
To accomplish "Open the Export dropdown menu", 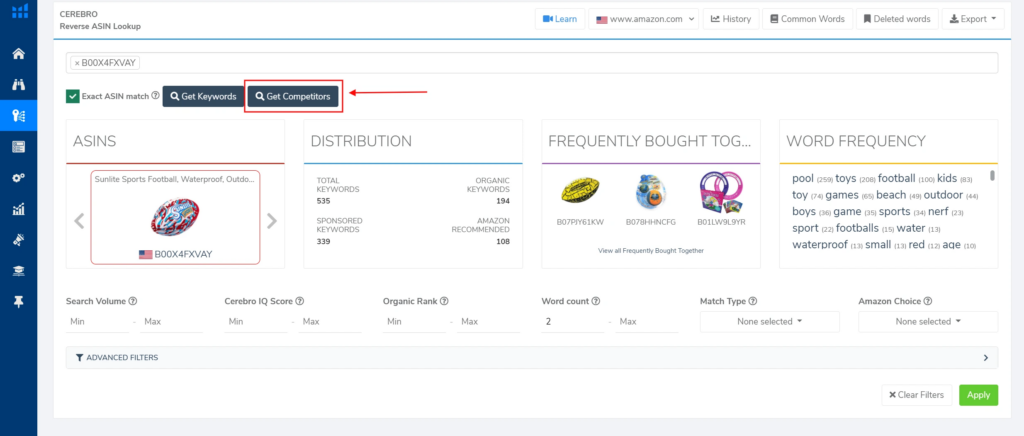I will point(973,19).
